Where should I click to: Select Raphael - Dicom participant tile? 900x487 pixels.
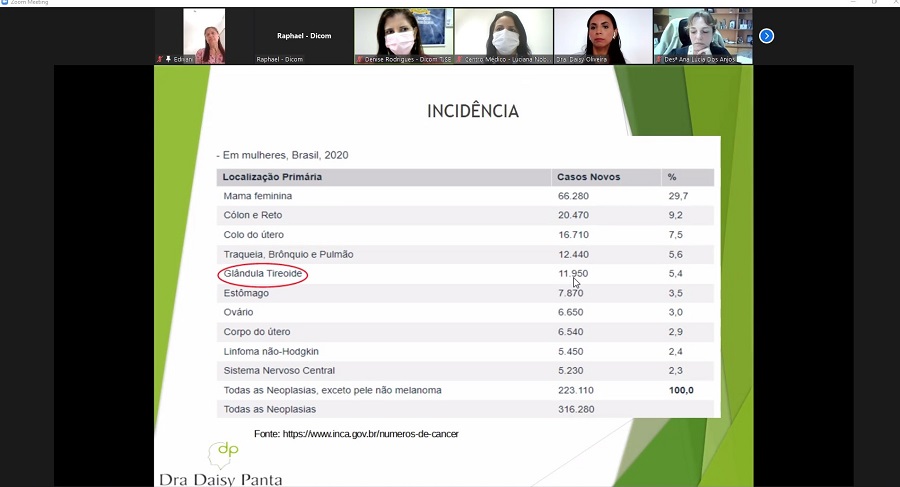[303, 36]
